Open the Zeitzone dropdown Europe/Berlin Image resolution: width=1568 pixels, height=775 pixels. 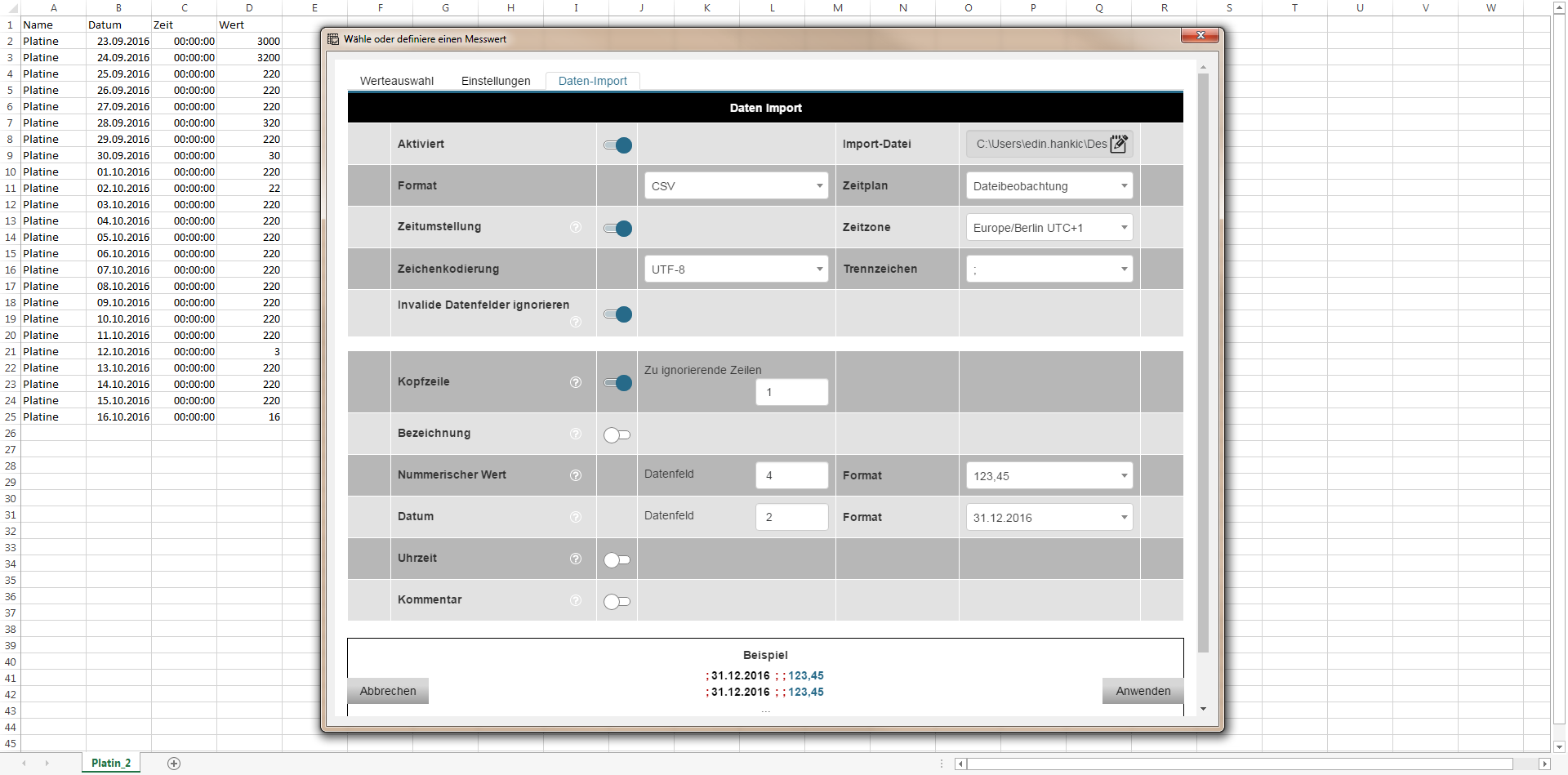click(1049, 228)
